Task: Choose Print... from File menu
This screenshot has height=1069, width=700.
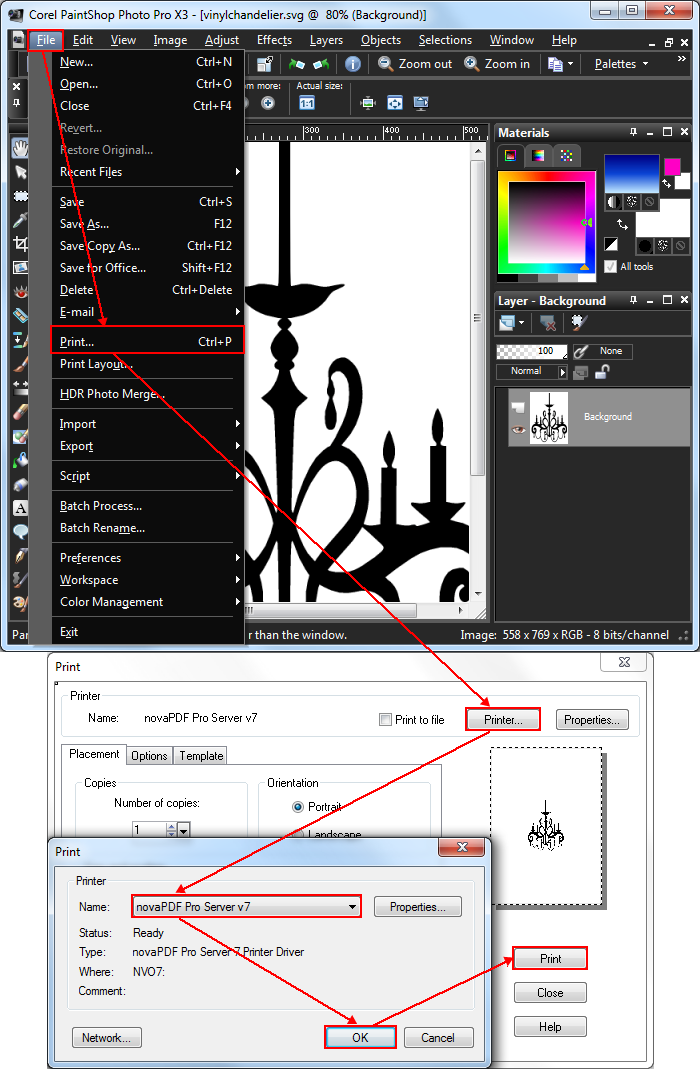Action: click(147, 342)
